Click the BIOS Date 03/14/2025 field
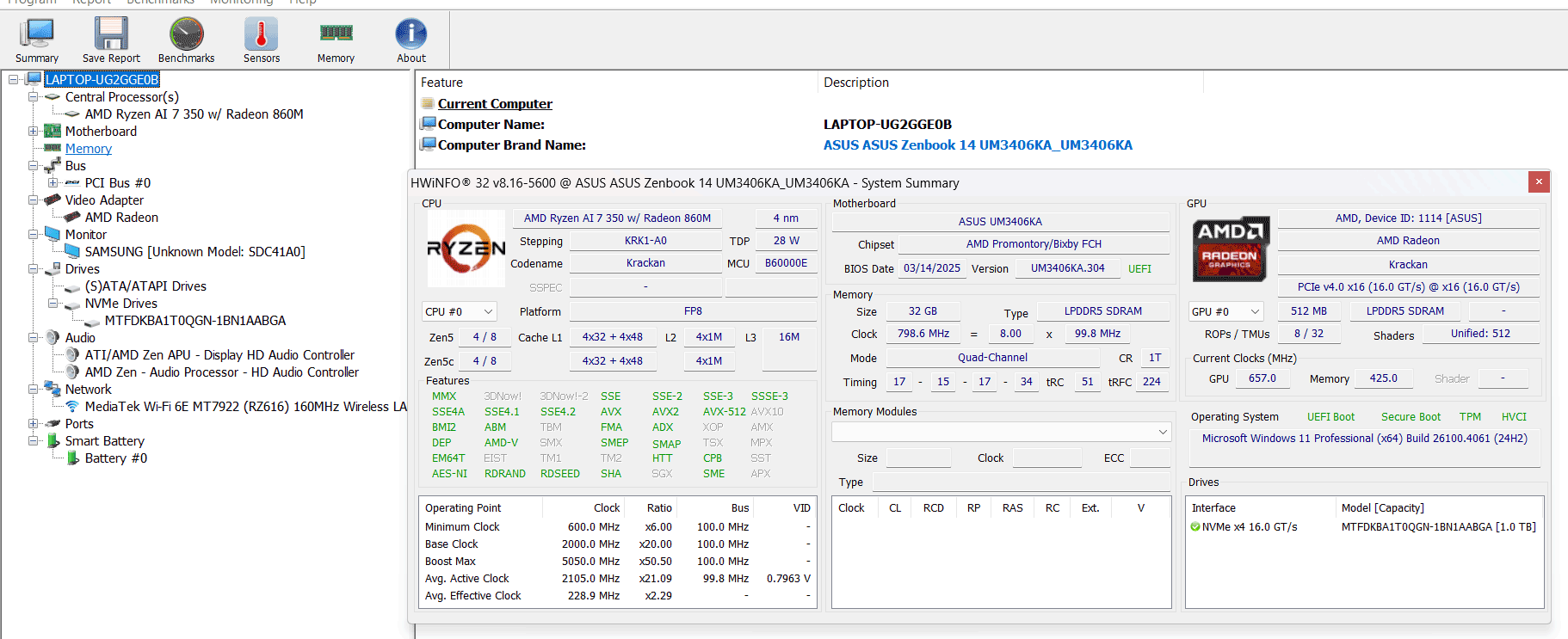Image resolution: width=1568 pixels, height=639 pixels. point(932,268)
